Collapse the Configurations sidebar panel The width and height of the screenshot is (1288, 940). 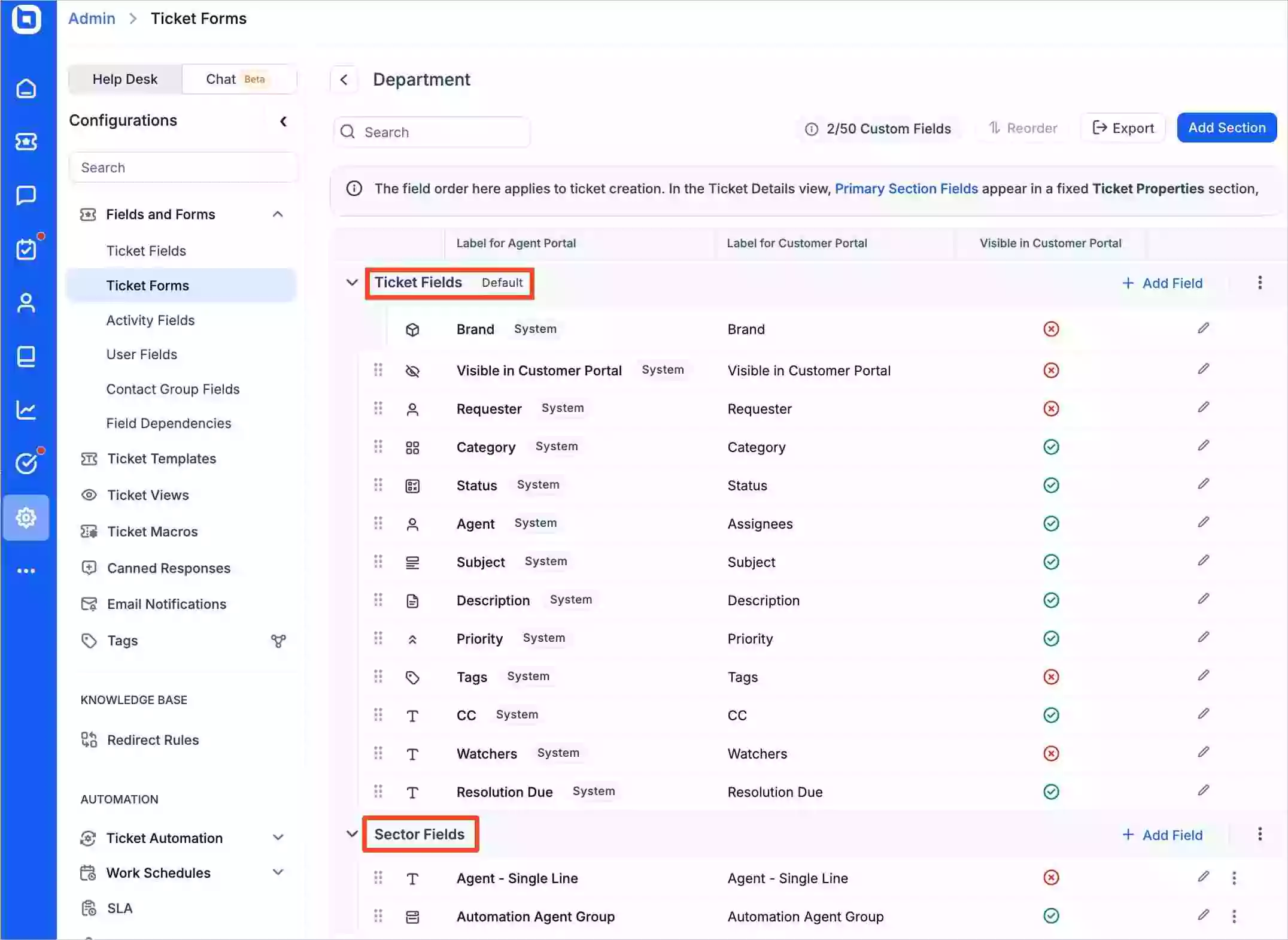tap(283, 121)
